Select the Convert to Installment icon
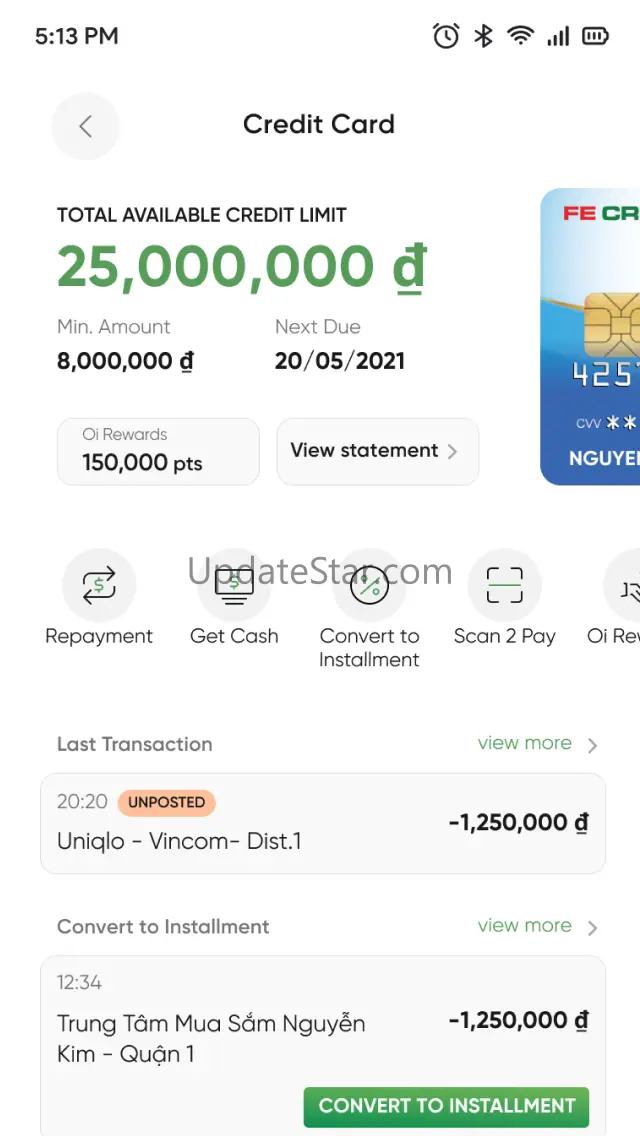The image size is (640, 1136). click(369, 585)
